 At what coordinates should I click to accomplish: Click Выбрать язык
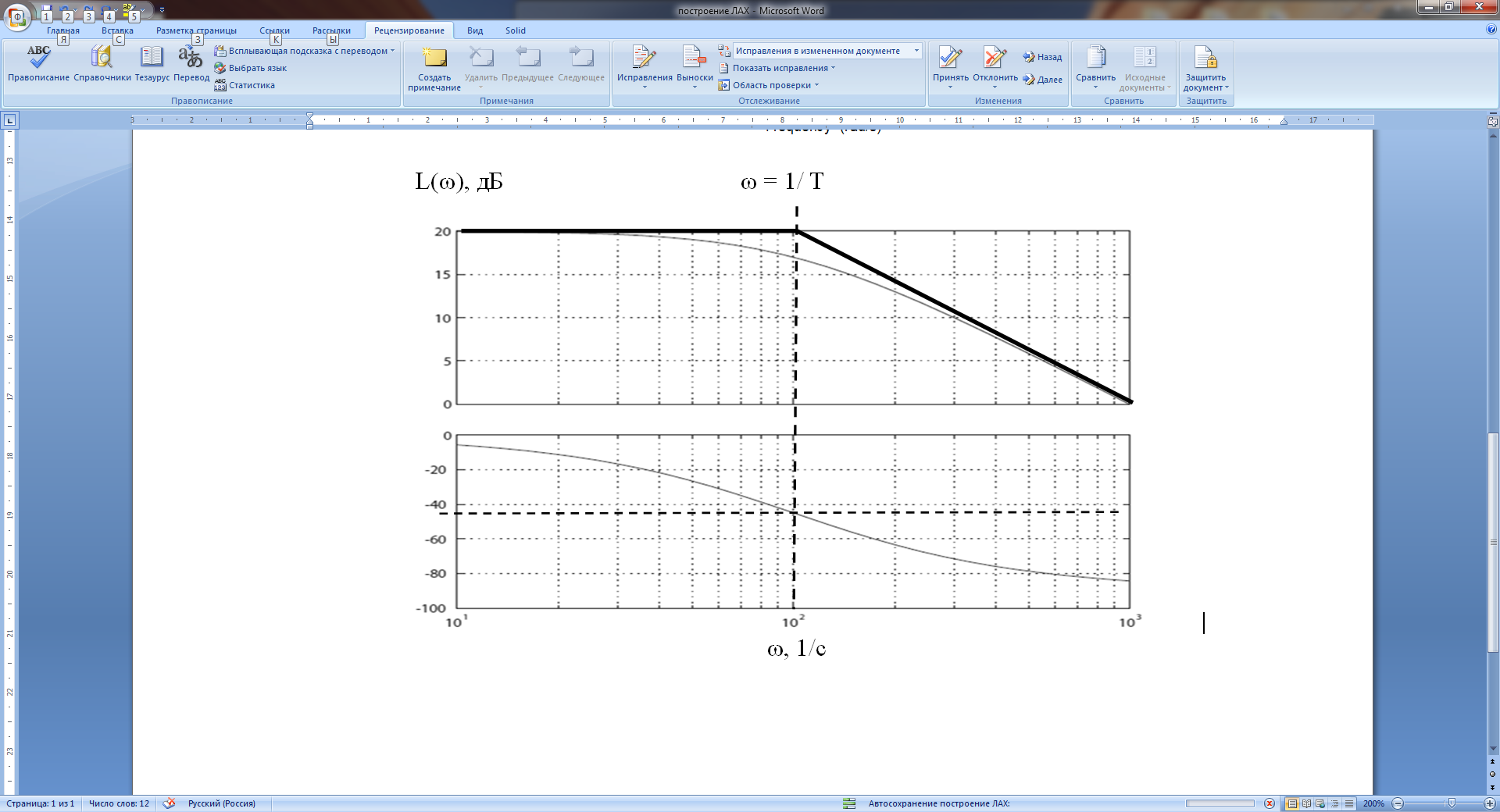click(x=251, y=68)
